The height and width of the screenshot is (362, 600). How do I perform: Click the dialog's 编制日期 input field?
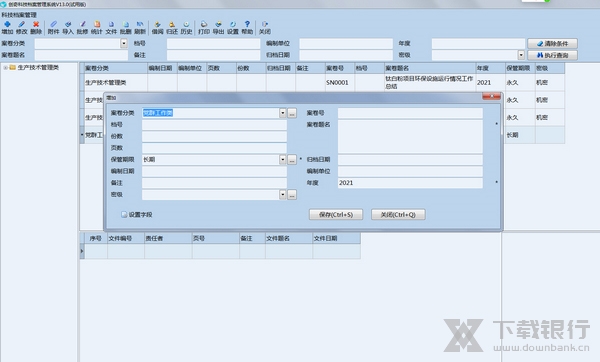pos(214,171)
